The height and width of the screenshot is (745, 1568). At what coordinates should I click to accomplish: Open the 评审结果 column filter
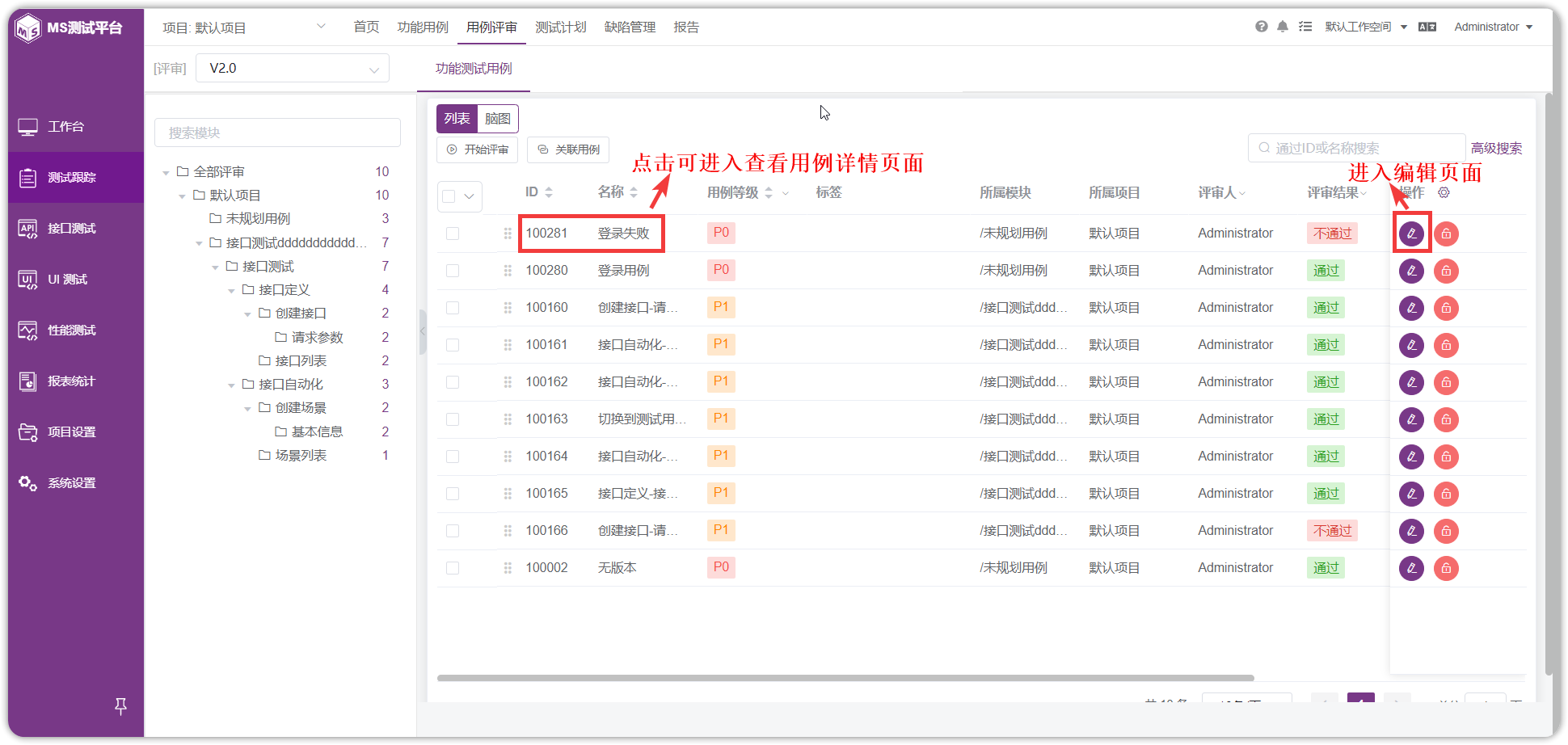(1364, 193)
